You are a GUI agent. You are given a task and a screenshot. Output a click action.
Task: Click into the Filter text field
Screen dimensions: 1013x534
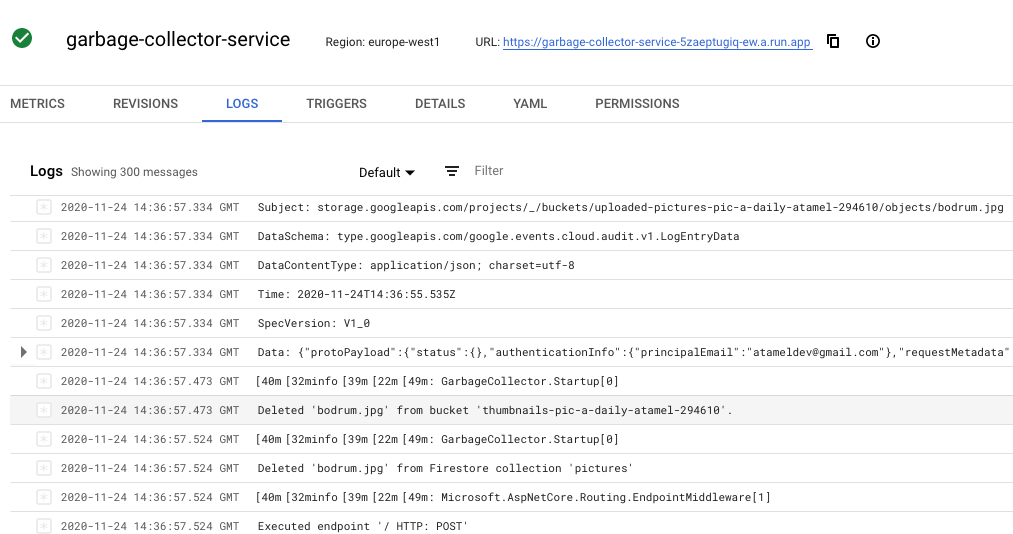[600, 171]
